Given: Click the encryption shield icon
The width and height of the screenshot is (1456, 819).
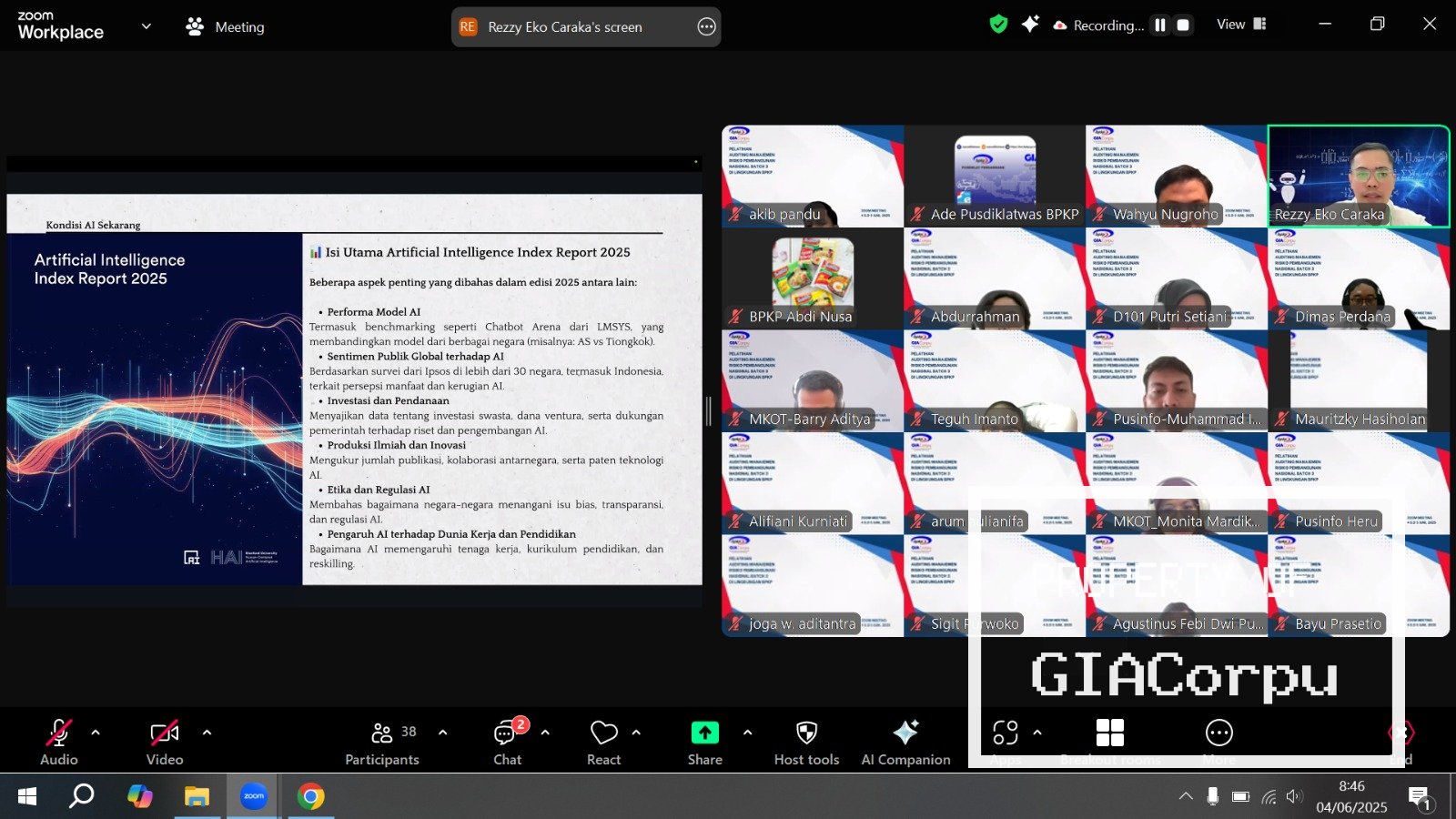Looking at the screenshot, I should click(998, 25).
